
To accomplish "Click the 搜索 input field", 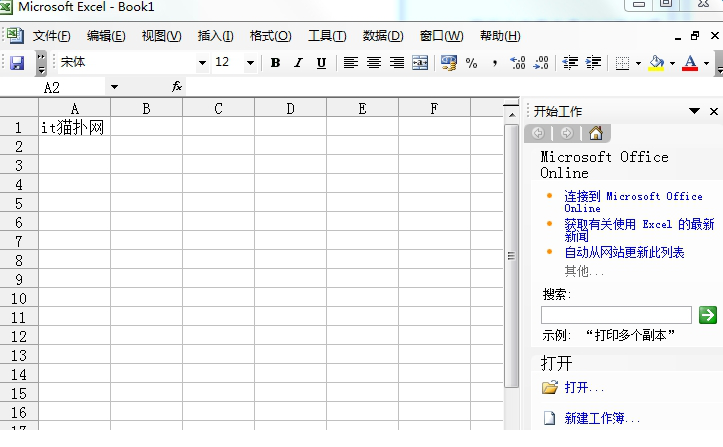I will (616, 315).
